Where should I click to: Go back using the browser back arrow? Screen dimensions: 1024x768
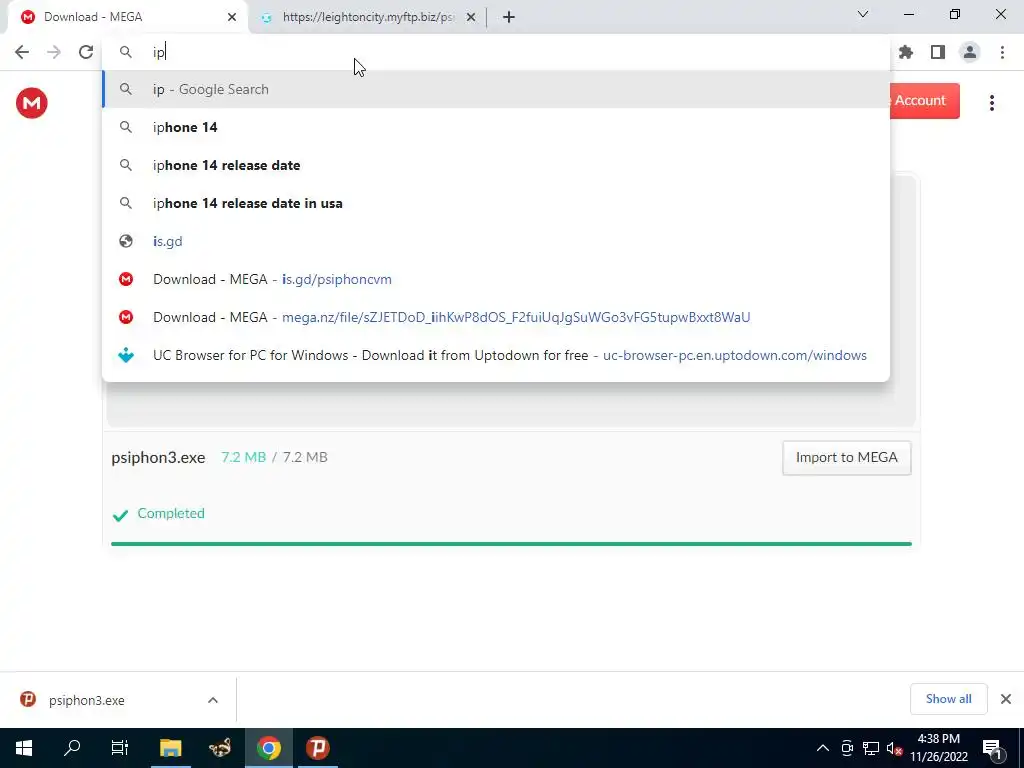[22, 52]
